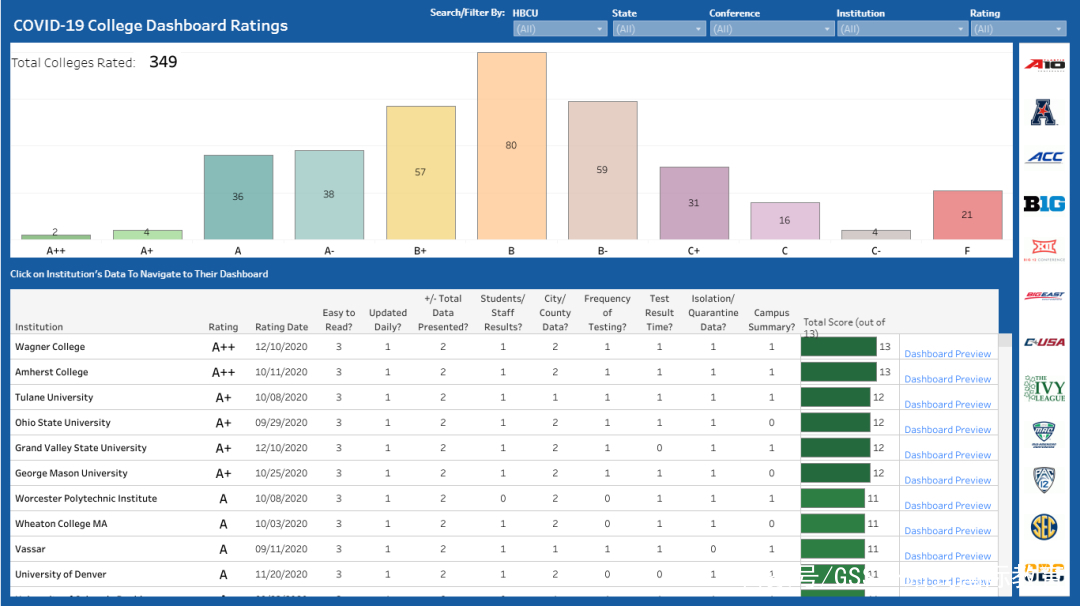1080x606 pixels.
Task: Click the Atlantic 10 conference logo
Action: 1044,64
